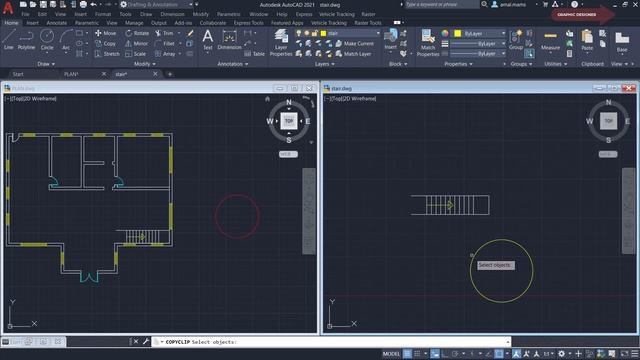Toggle drawing grid display in status bar
This screenshot has width=640, height=360.
[x=407, y=354]
